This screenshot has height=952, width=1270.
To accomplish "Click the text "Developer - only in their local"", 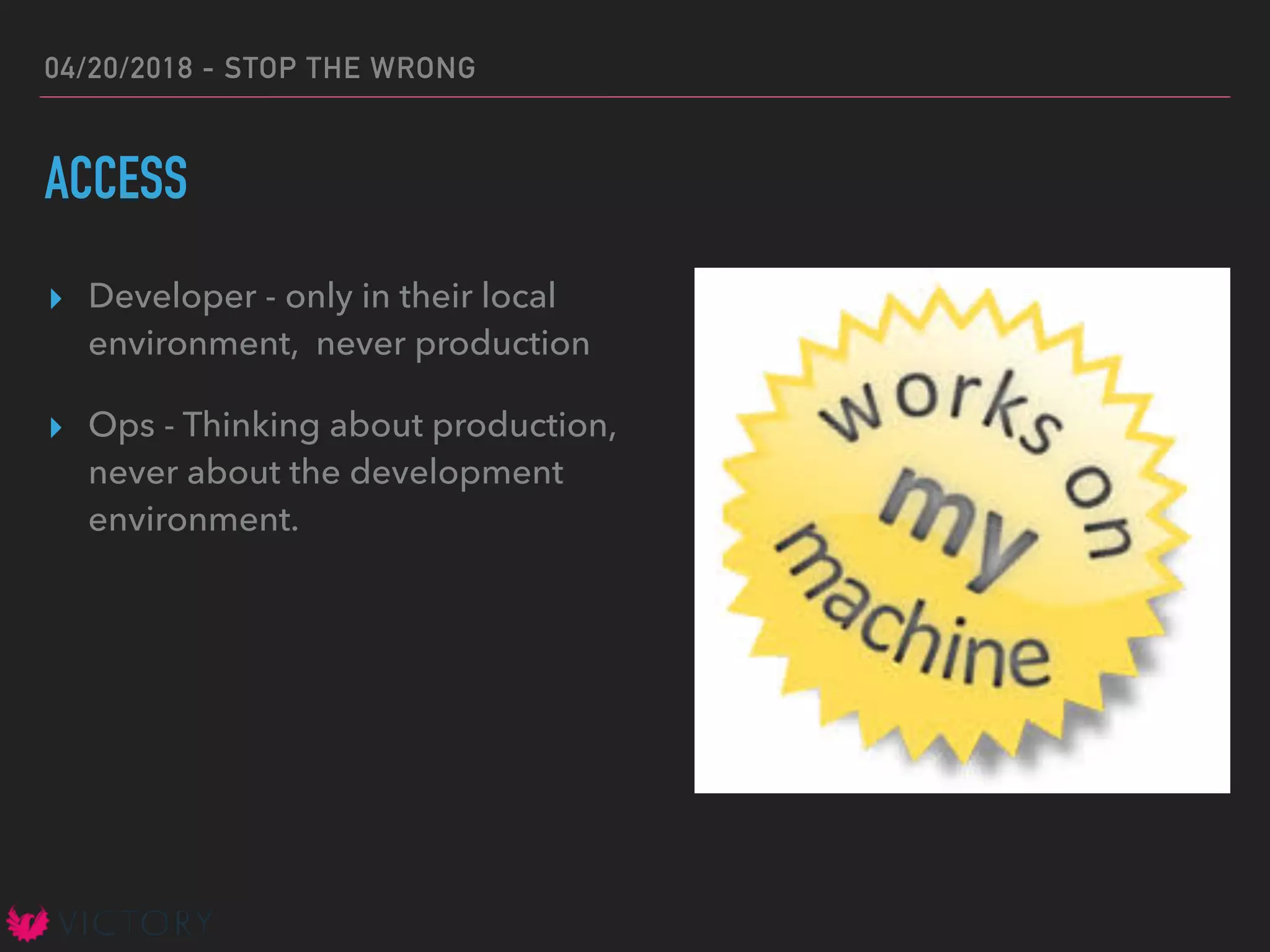I will coord(322,296).
